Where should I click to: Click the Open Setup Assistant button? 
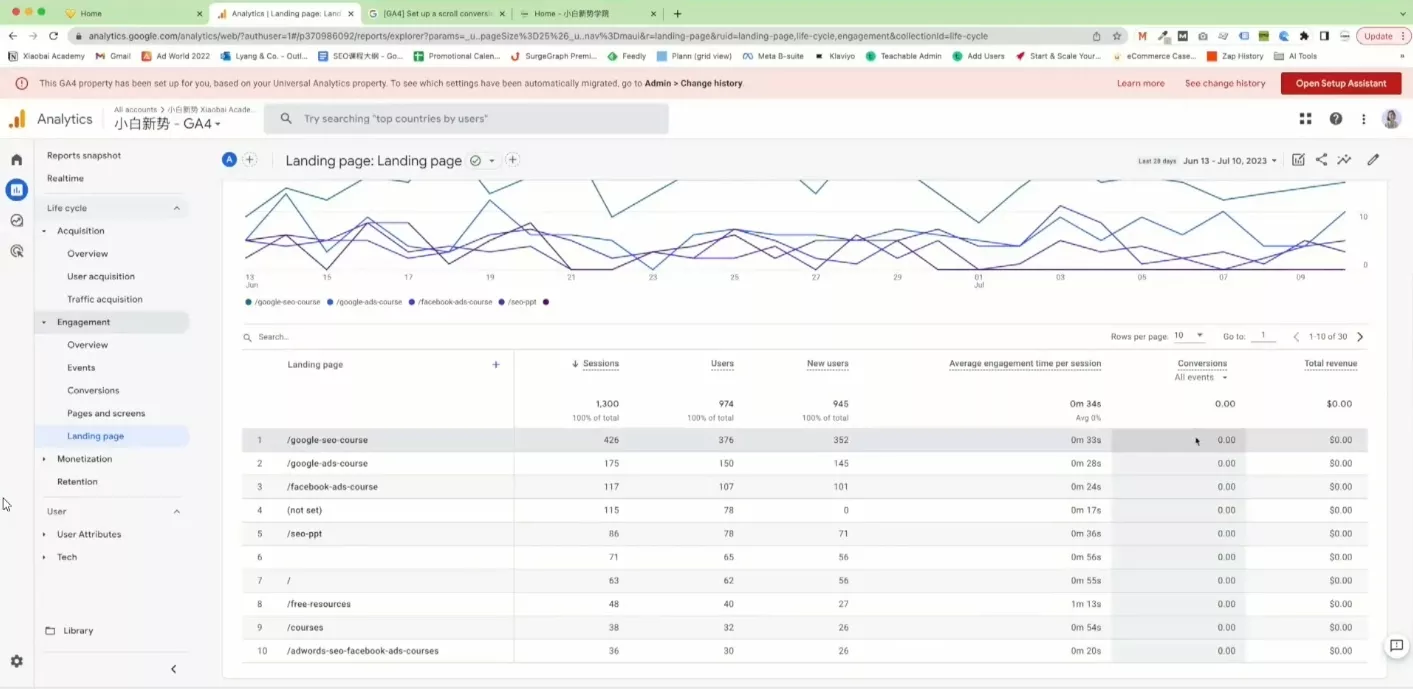(x=1340, y=84)
